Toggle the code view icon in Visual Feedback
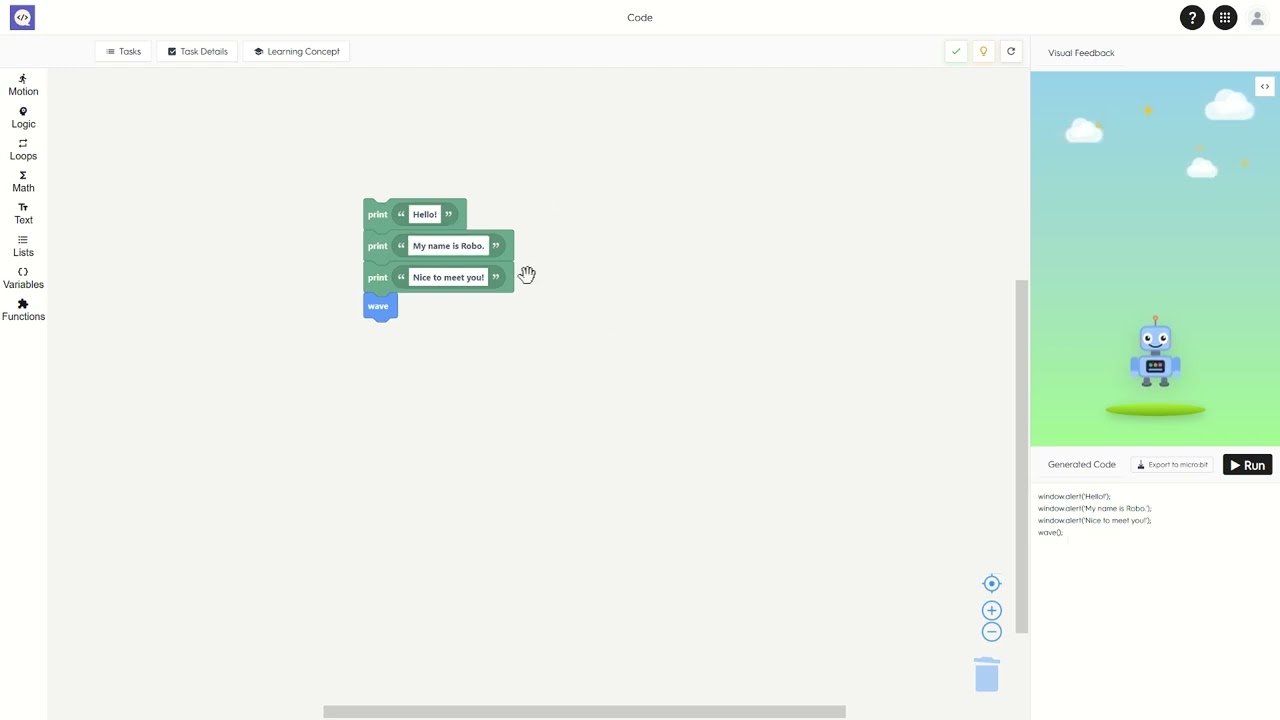The height and width of the screenshot is (720, 1280). (x=1265, y=86)
